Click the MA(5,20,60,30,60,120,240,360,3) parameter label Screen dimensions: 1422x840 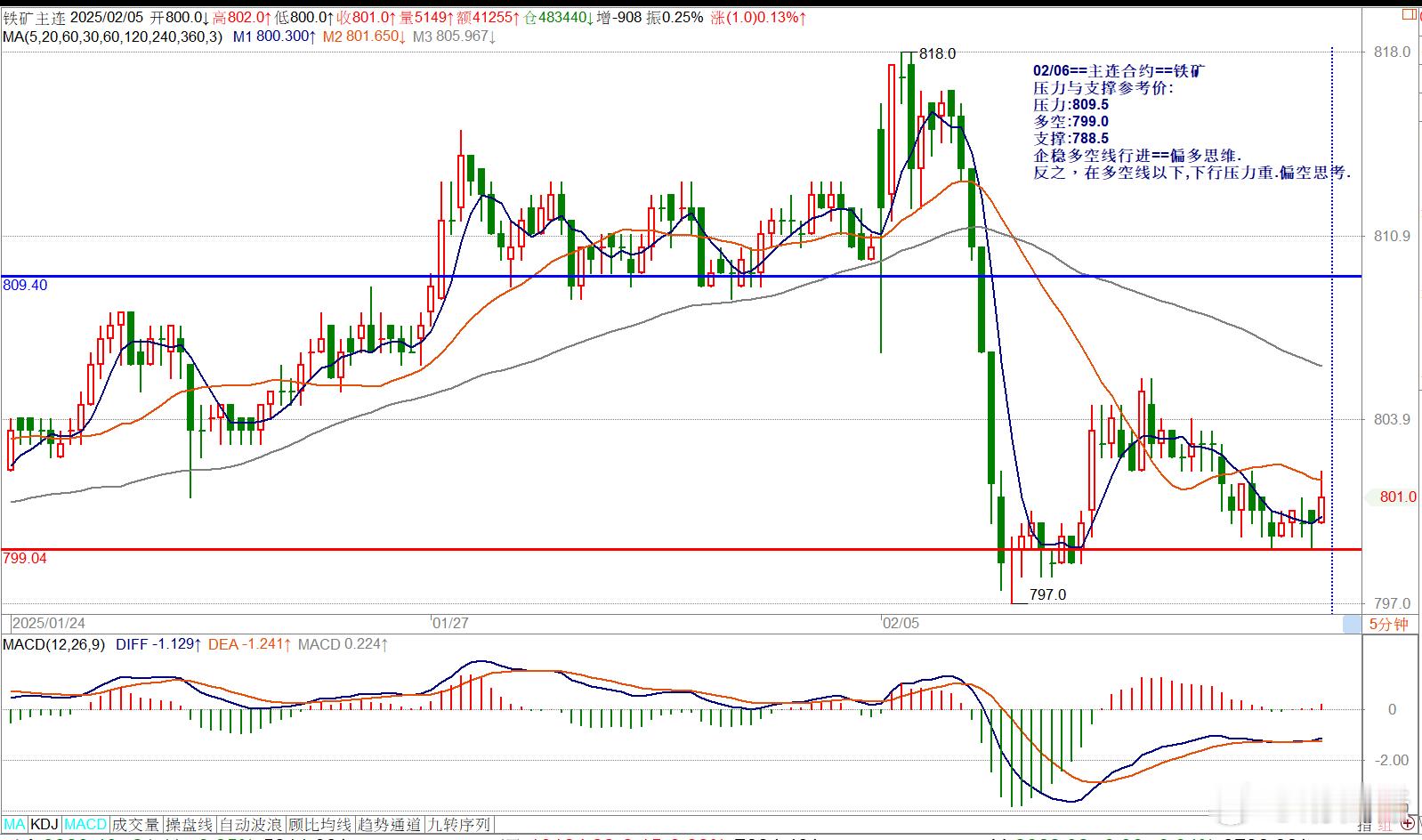click(112, 36)
